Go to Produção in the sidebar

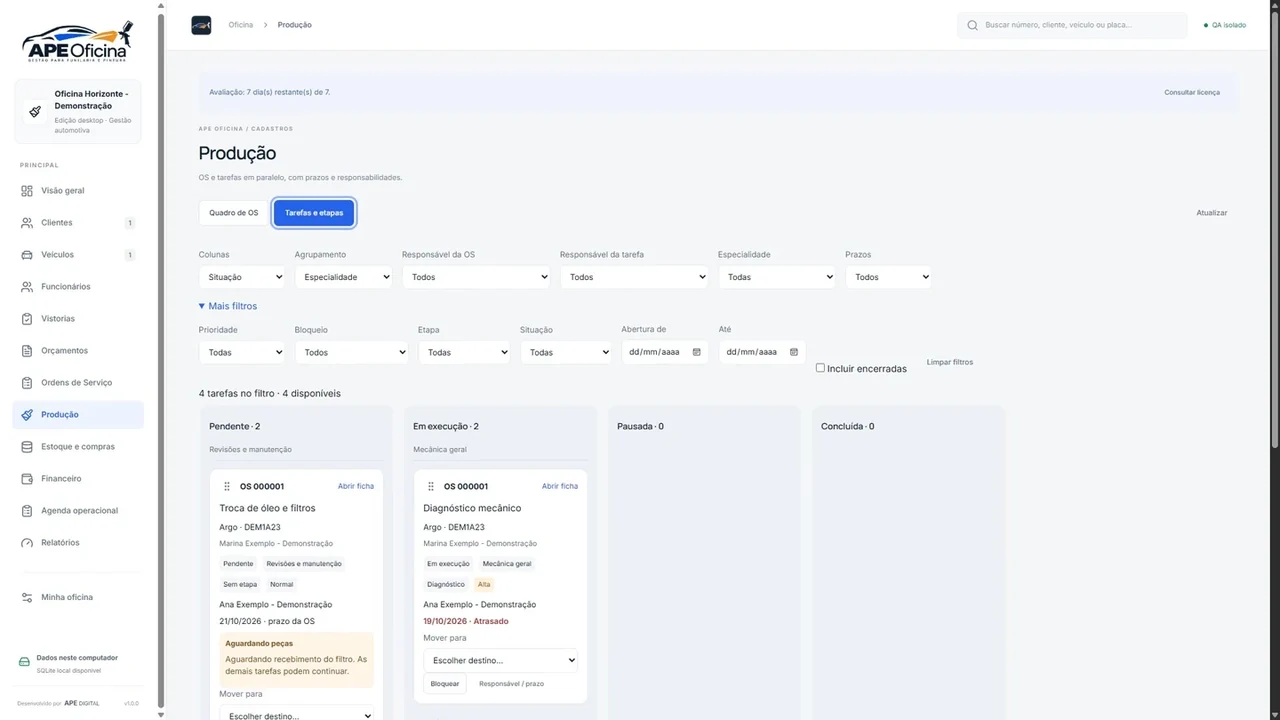pos(78,415)
